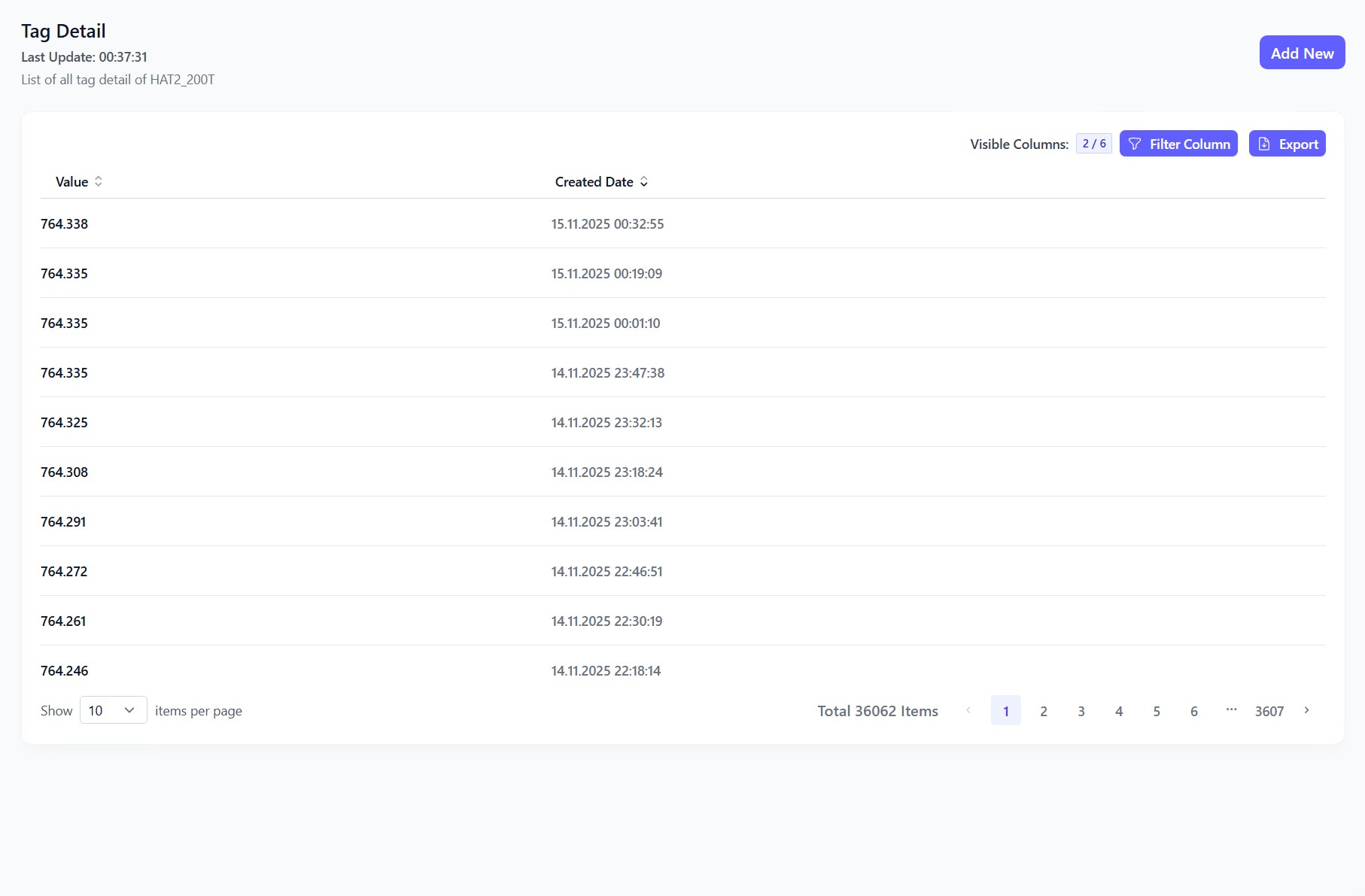This screenshot has width=1365, height=896.
Task: Open page 6 of results
Action: click(1194, 711)
